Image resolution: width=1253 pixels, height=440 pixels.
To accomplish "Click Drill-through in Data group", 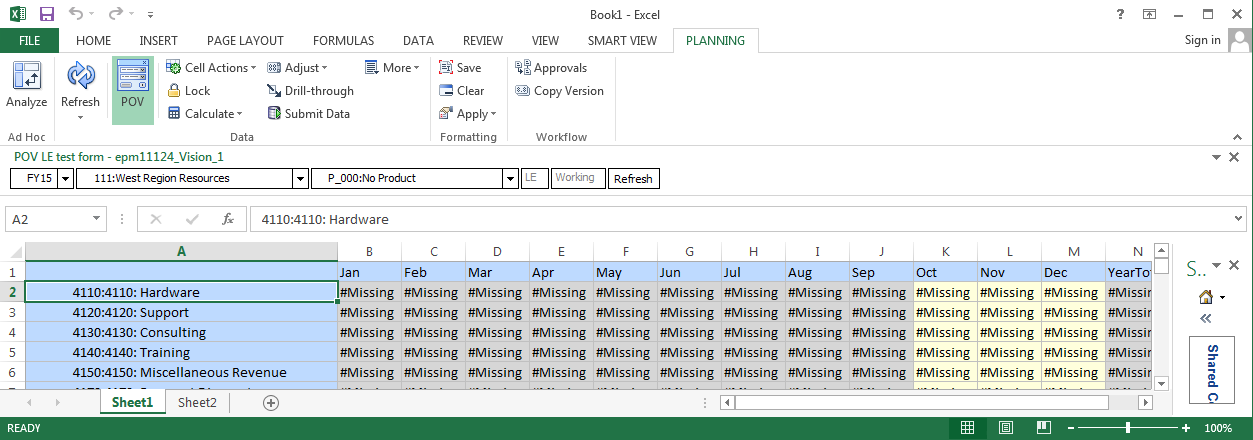I will click(x=310, y=91).
